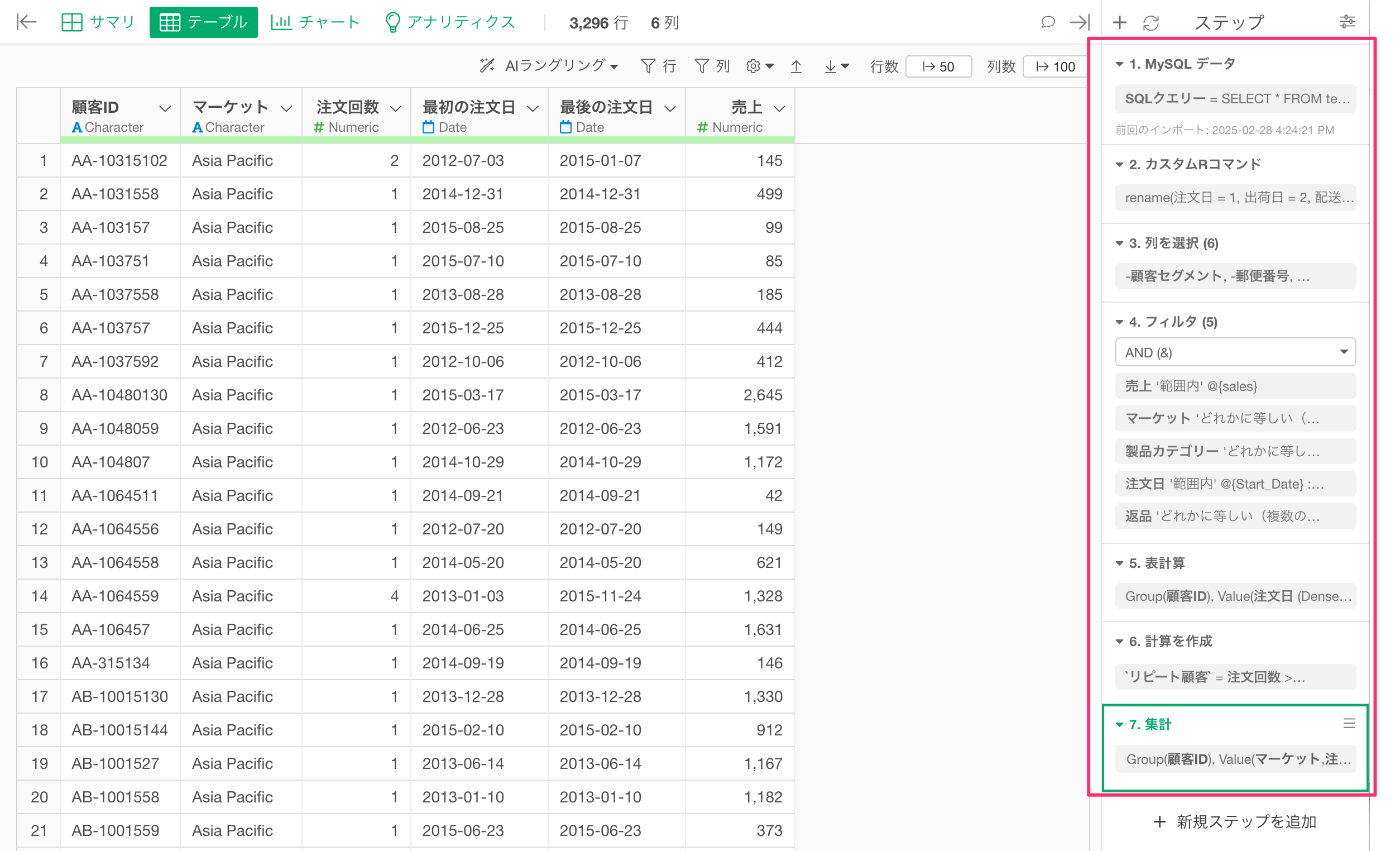1400x851 pixels.
Task: Click the 行 filter button
Action: pos(658,66)
